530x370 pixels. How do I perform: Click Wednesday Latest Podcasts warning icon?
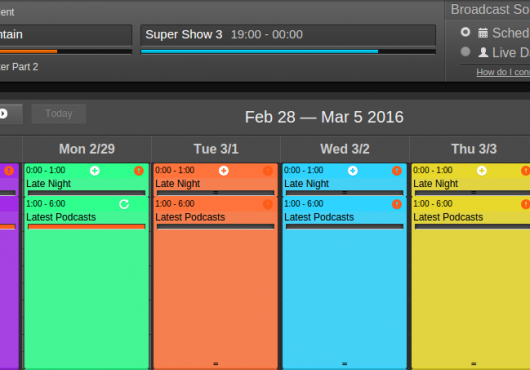[x=396, y=204]
